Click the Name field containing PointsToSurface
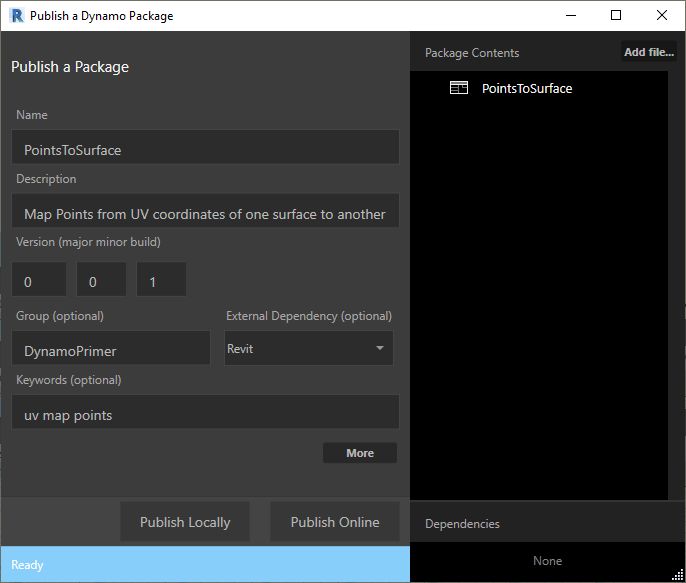 coord(205,148)
